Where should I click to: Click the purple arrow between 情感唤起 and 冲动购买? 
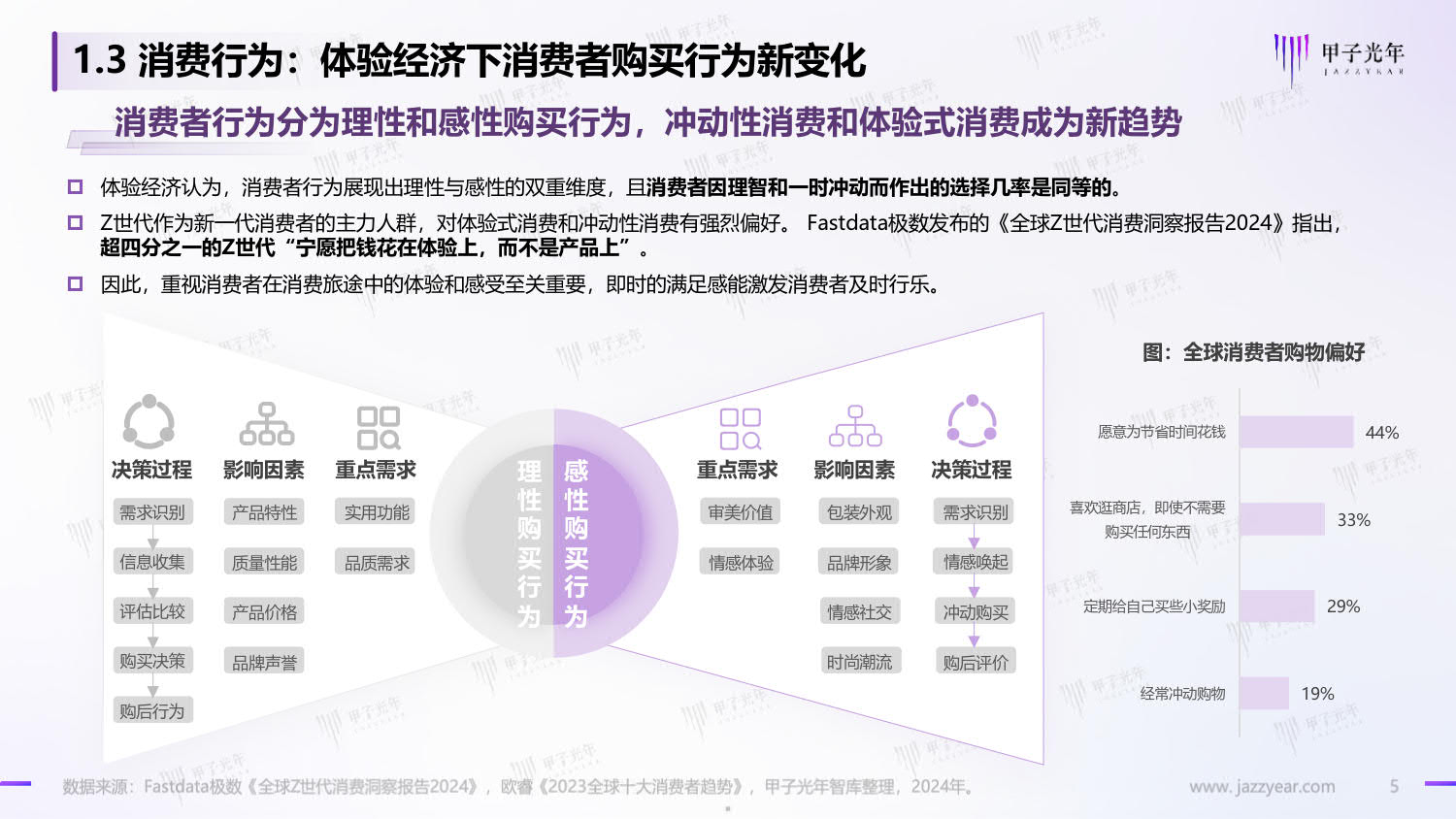(x=975, y=586)
